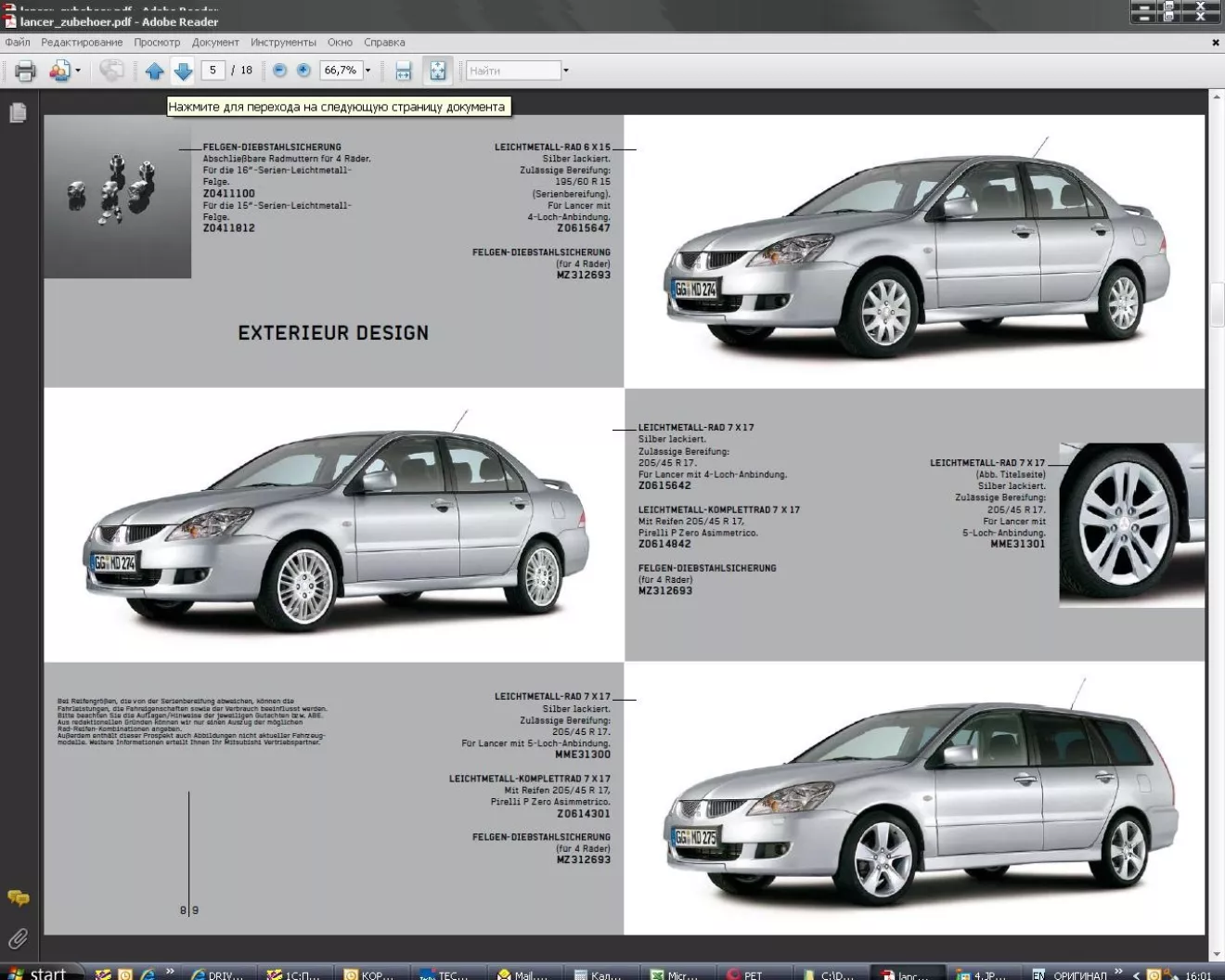Go to next page with down arrow

(x=183, y=71)
